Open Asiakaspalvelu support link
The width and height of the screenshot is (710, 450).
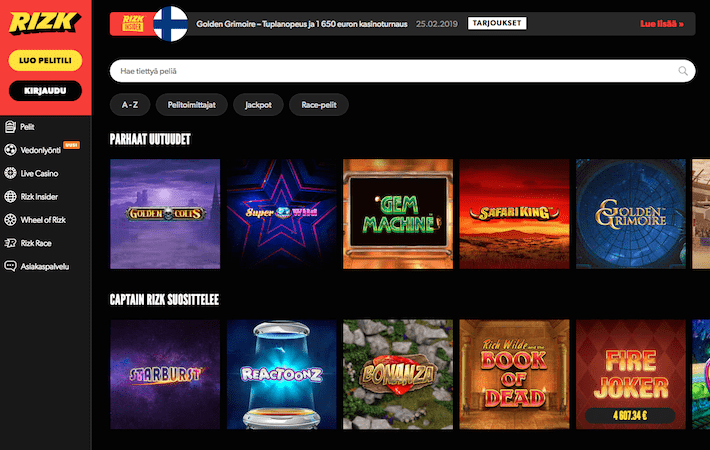(x=45, y=266)
